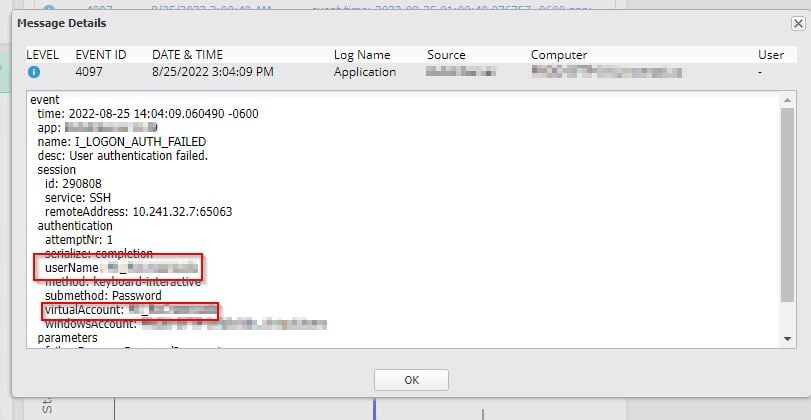
Task: Click the I_LOGON_AUTH_FAILED name line
Action: point(122,142)
